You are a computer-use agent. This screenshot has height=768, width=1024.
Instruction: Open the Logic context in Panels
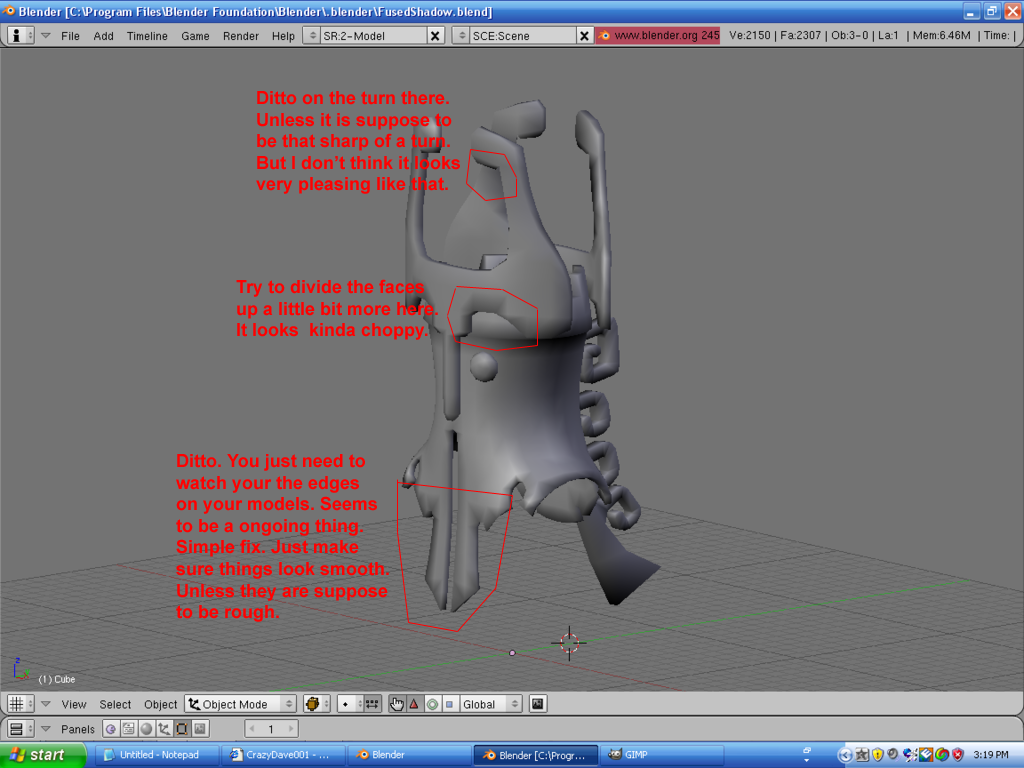110,729
